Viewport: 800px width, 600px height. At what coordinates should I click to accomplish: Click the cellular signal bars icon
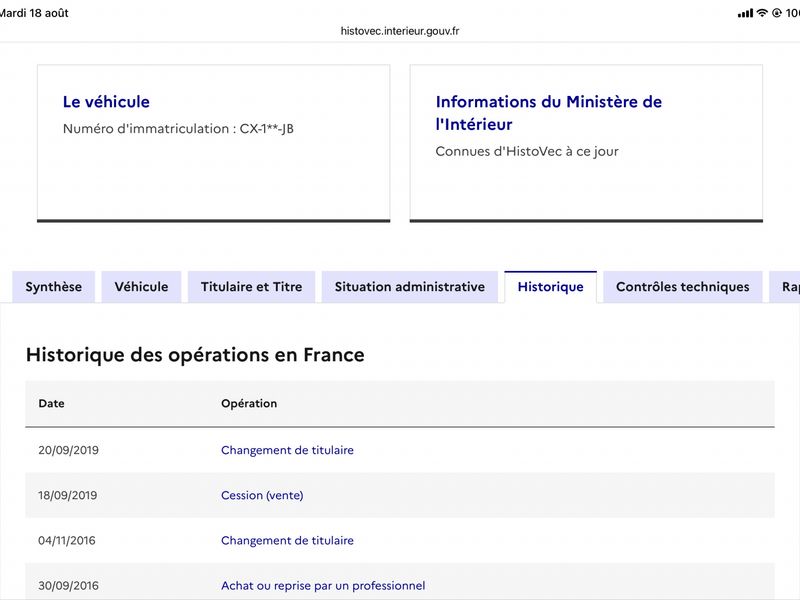pyautogui.click(x=745, y=13)
